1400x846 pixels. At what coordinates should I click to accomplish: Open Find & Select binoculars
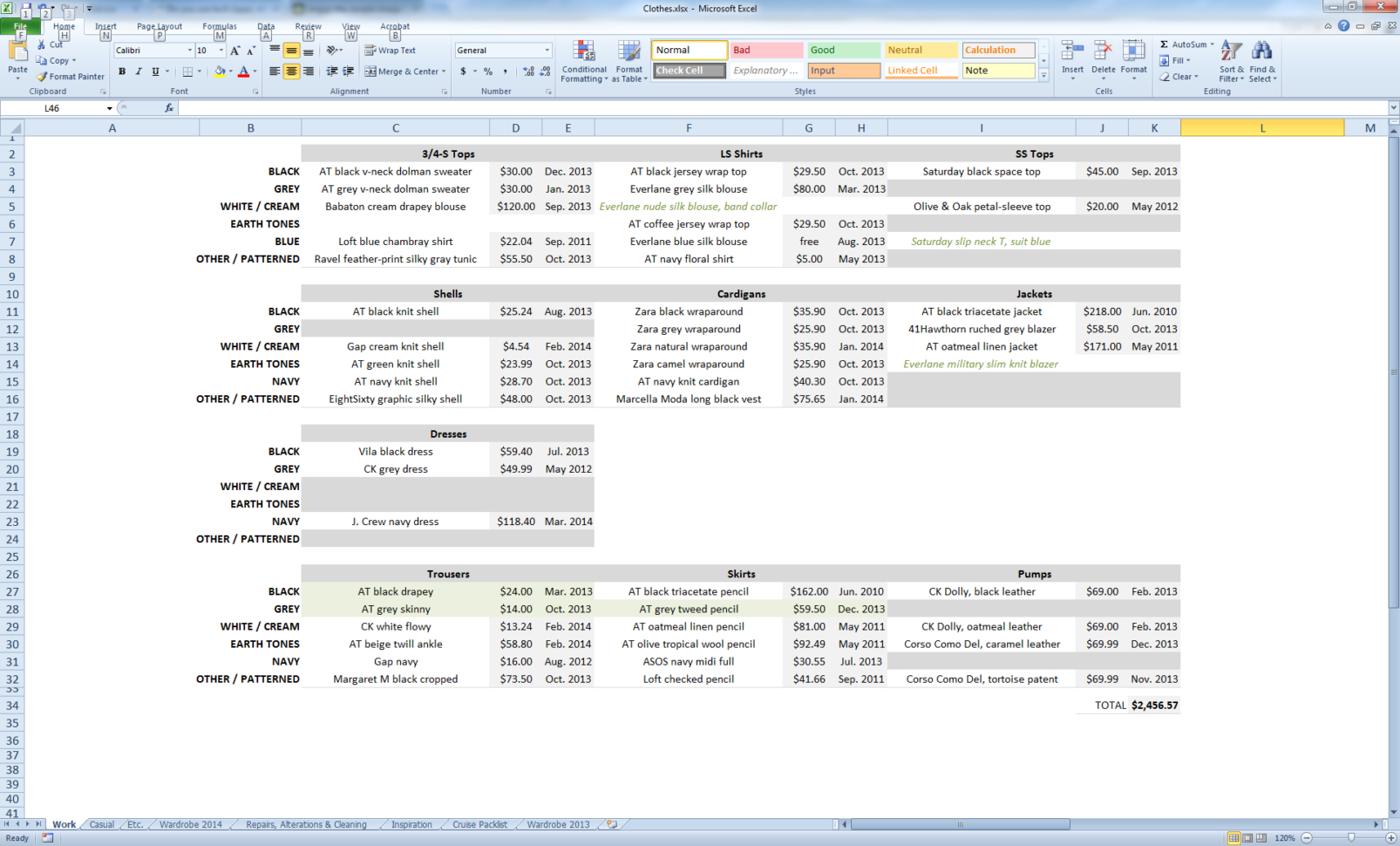pyautogui.click(x=1261, y=61)
